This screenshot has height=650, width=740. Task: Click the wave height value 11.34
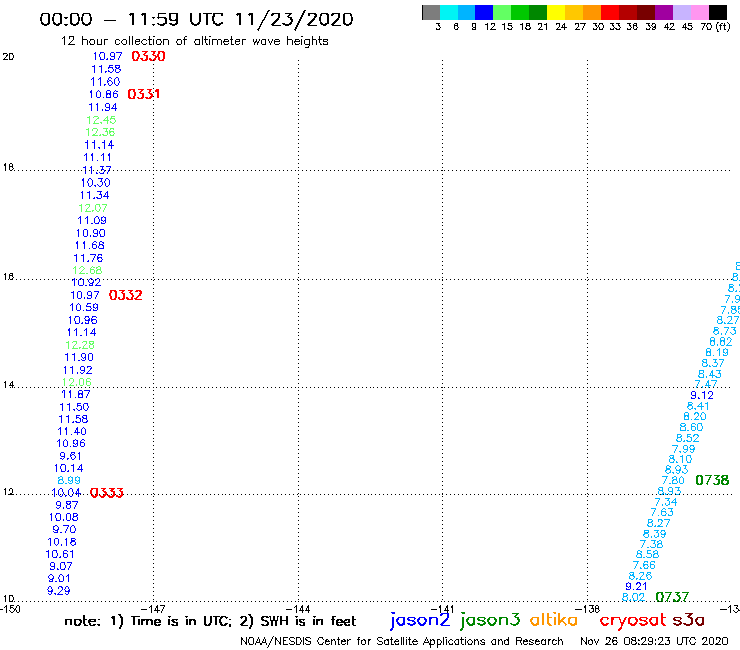click(x=94, y=195)
